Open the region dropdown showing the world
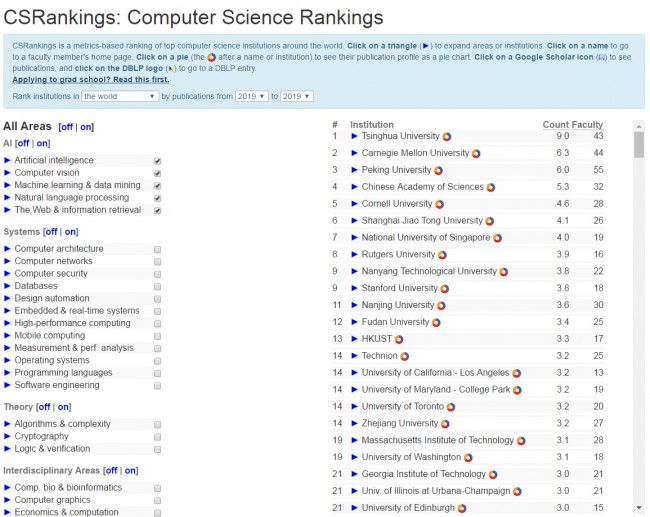 [120, 96]
